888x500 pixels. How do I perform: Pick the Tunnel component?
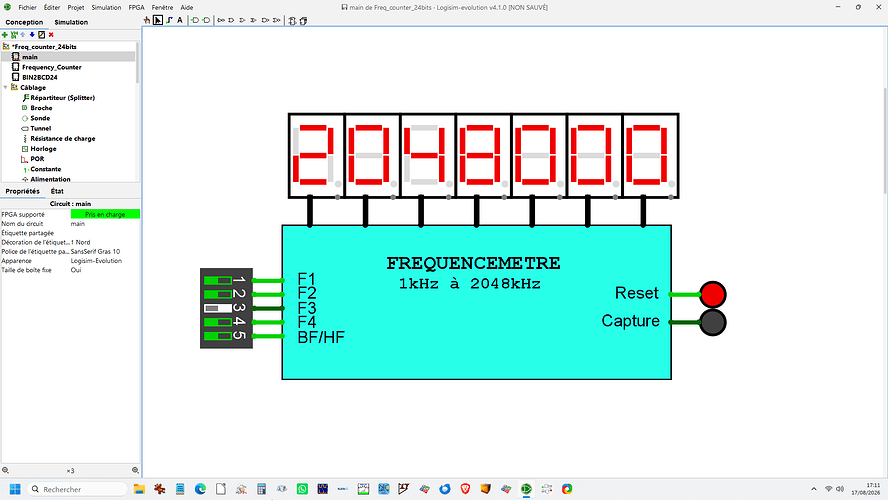(40, 128)
